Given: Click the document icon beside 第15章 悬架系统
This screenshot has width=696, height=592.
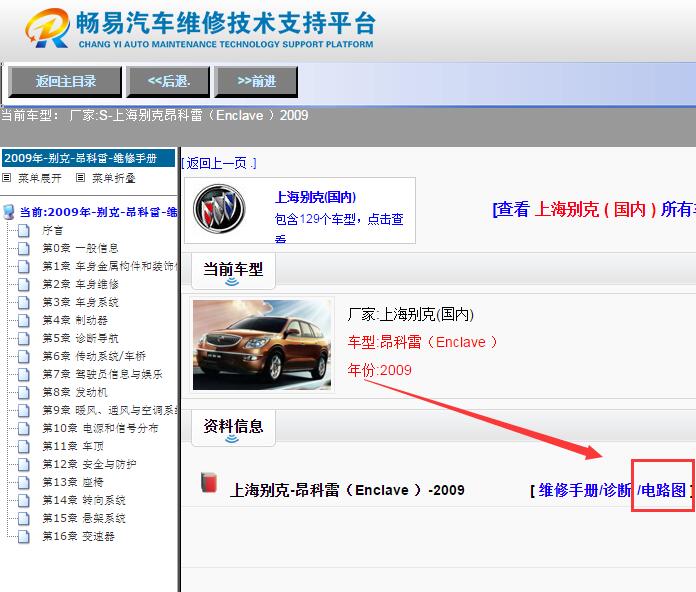Looking at the screenshot, I should (24, 518).
